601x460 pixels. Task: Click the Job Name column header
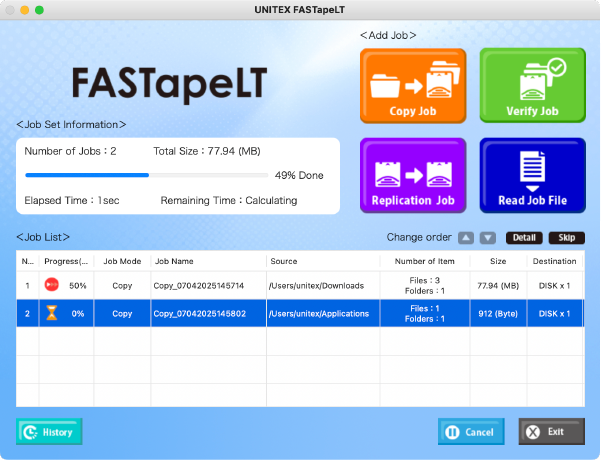(209, 261)
